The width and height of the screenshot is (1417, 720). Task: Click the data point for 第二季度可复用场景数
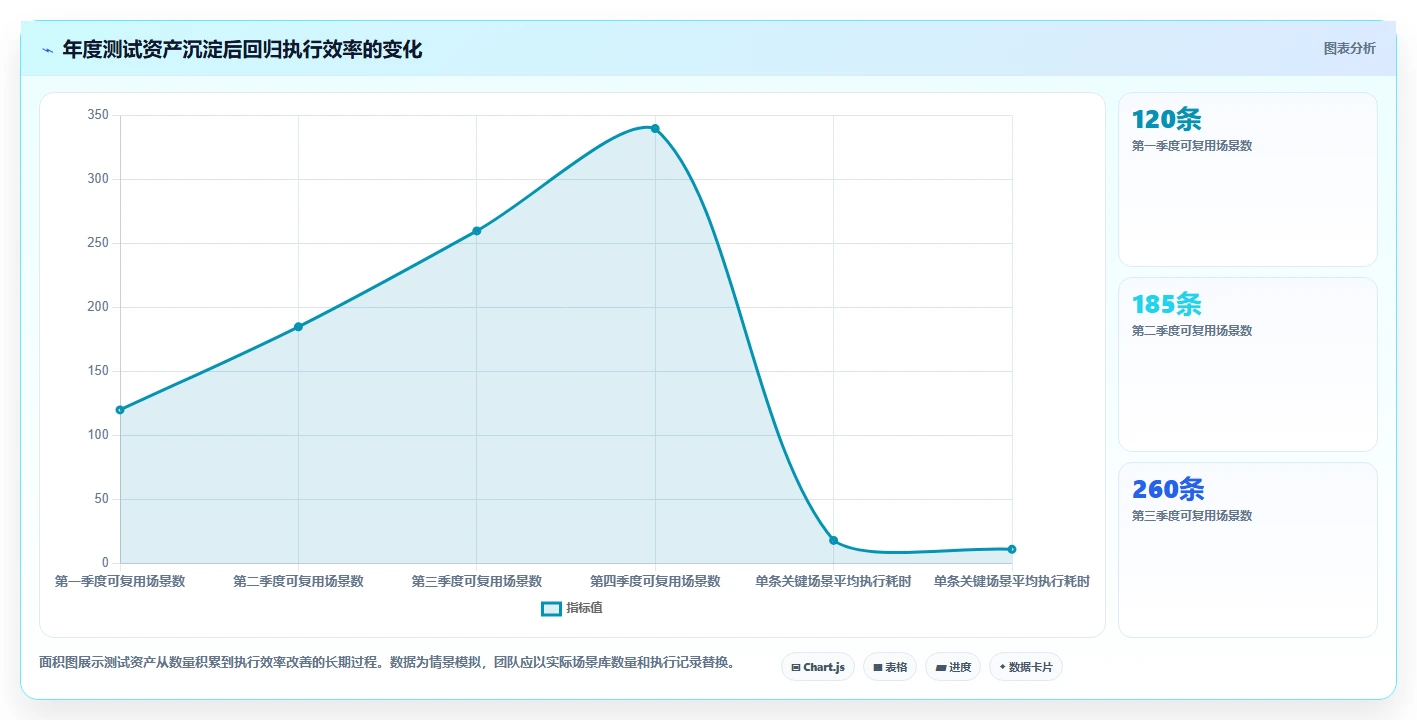pos(298,327)
